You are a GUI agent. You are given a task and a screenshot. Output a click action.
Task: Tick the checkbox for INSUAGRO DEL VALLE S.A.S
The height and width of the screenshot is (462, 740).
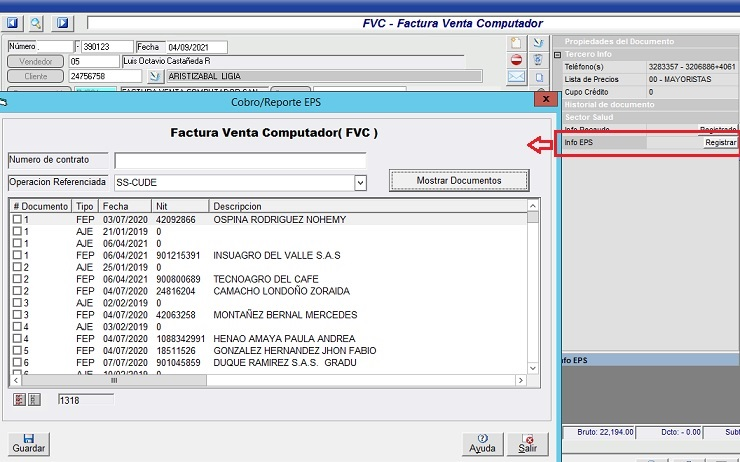(x=17, y=255)
